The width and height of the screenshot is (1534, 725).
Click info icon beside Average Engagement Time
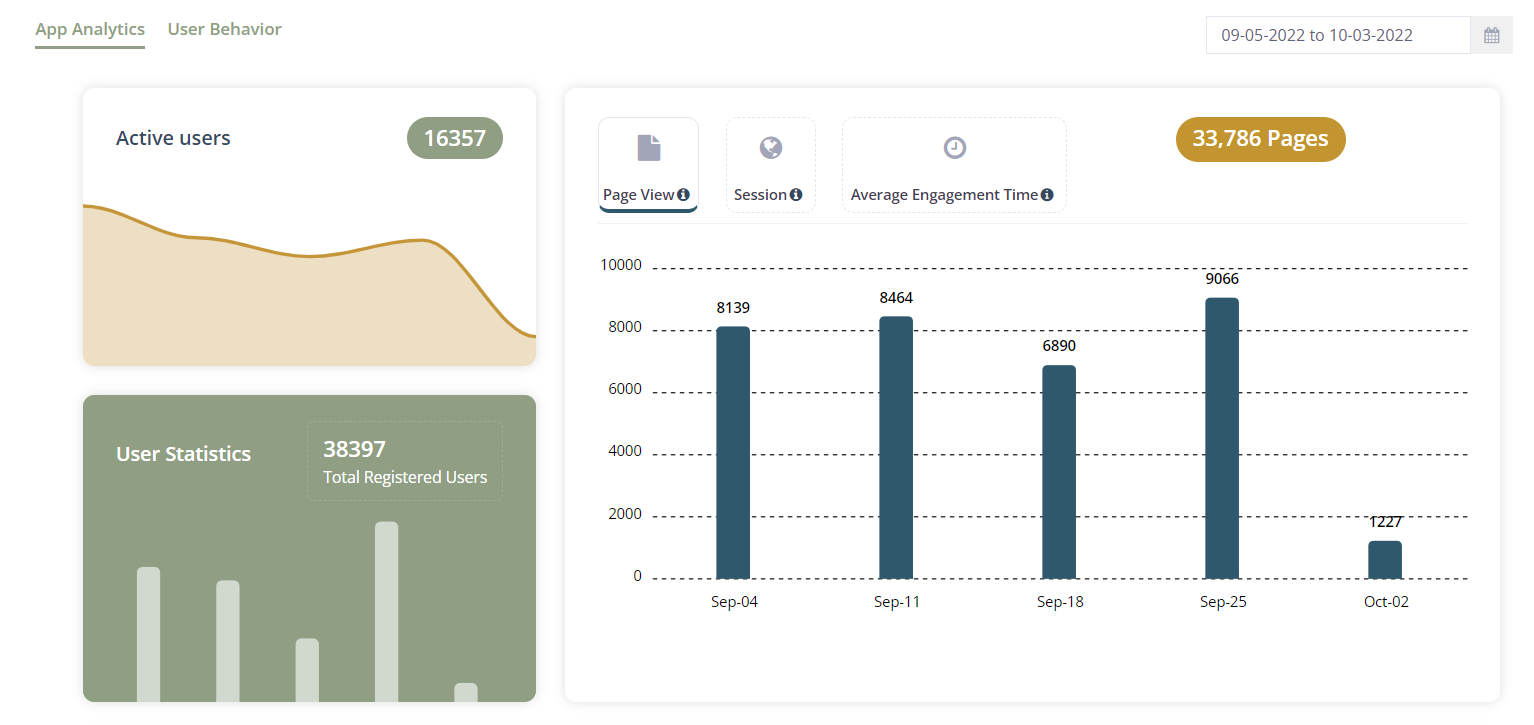point(1047,195)
